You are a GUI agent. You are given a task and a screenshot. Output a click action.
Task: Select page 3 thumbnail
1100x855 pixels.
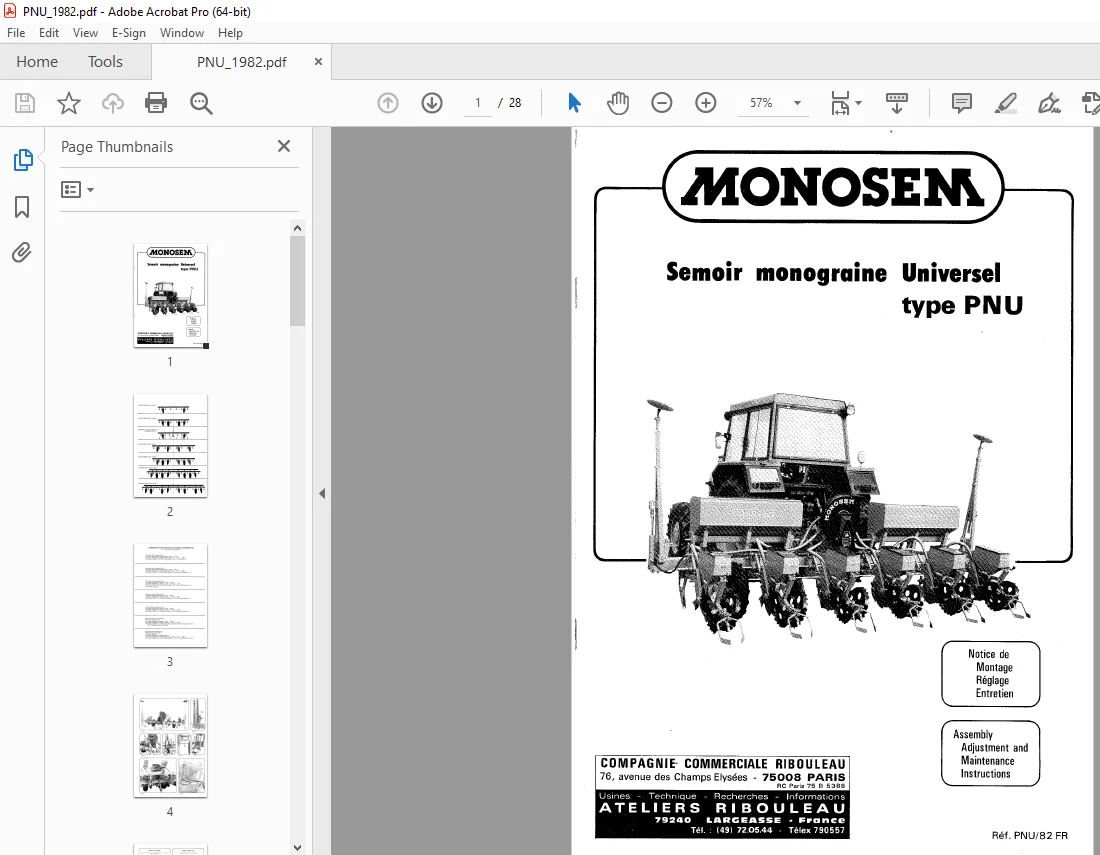click(170, 596)
